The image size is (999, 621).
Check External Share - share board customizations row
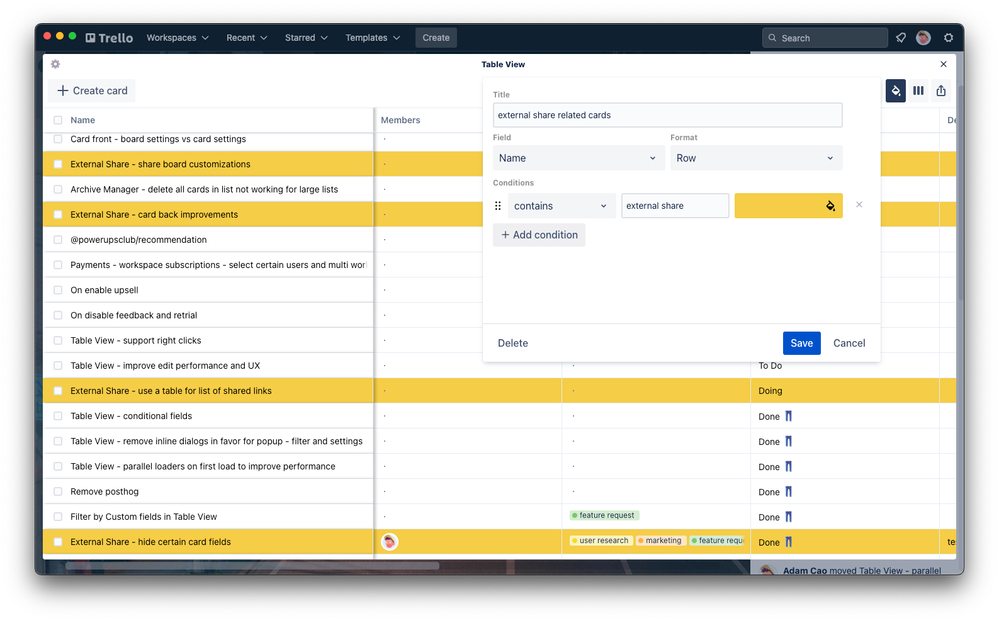58,164
